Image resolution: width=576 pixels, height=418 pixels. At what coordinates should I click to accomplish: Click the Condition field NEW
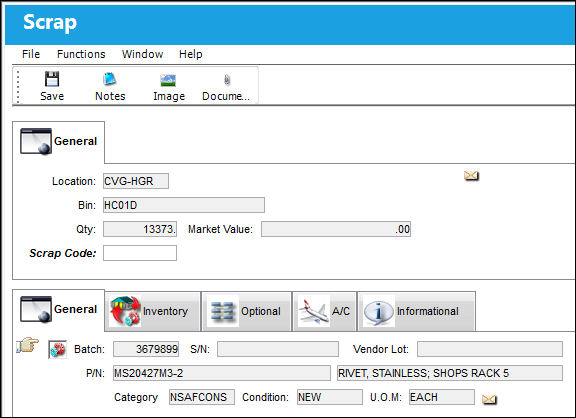pos(330,397)
